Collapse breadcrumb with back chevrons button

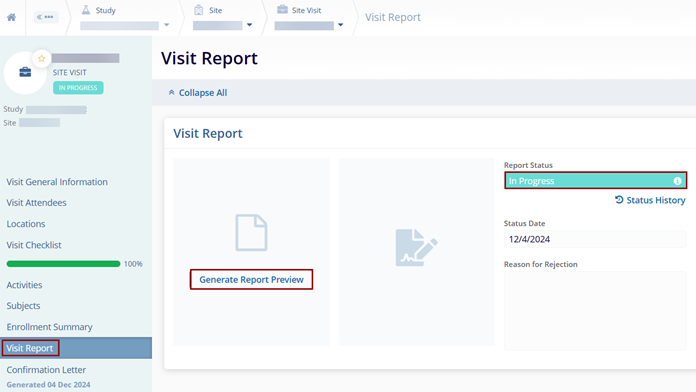tap(46, 17)
